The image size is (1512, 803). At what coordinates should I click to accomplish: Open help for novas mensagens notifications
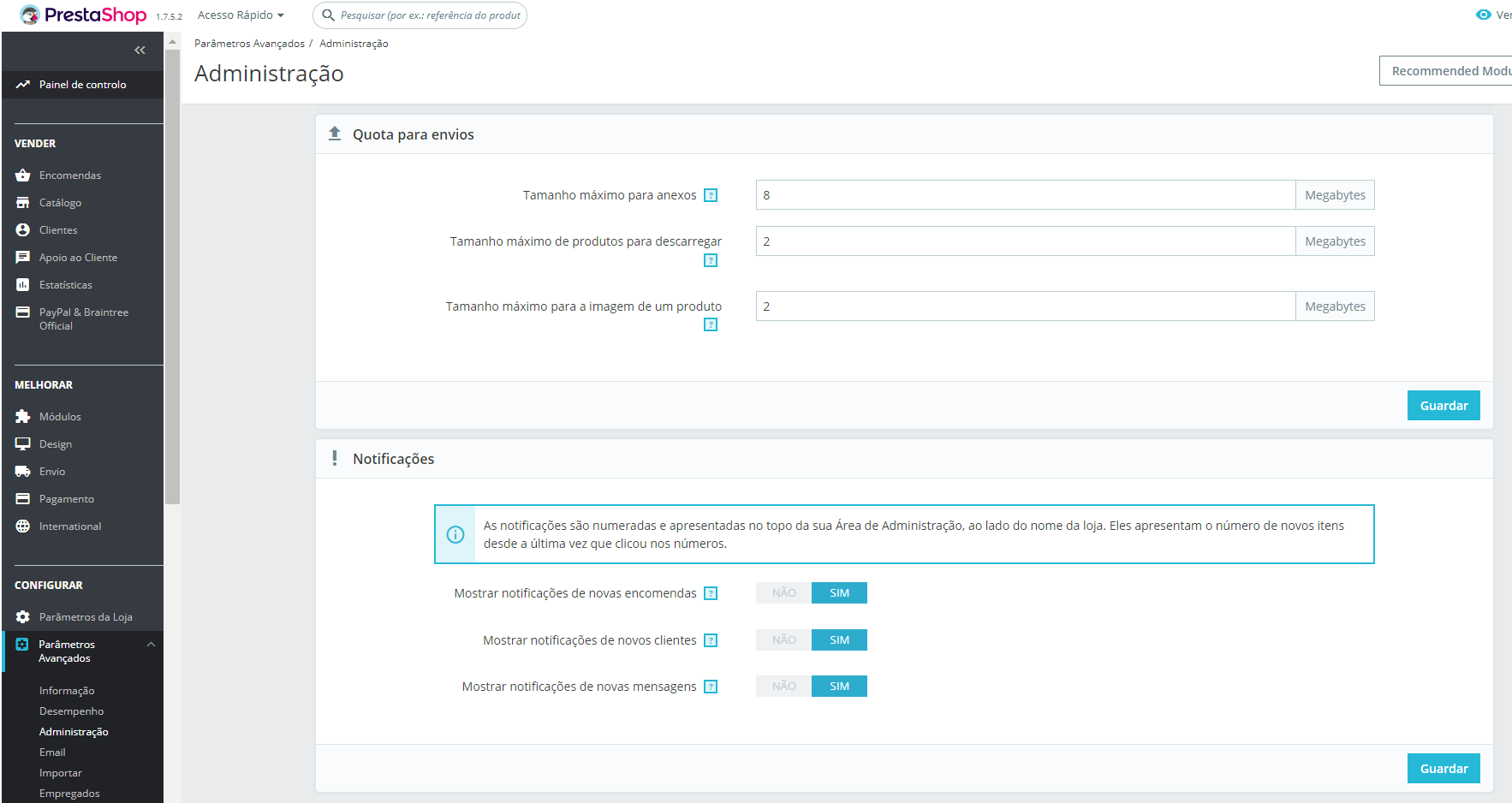711,687
